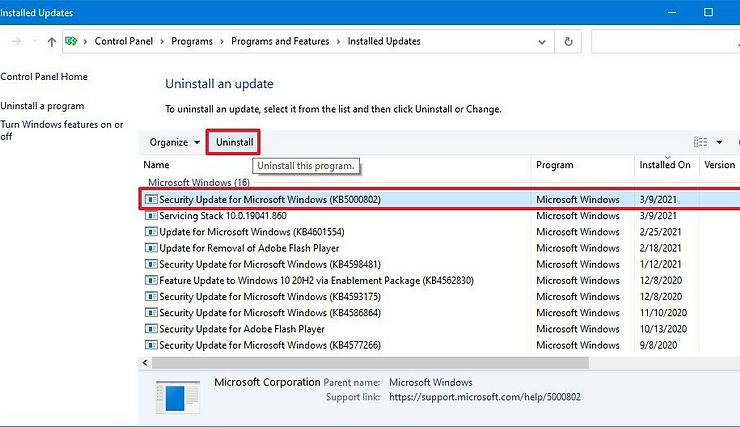The width and height of the screenshot is (740, 427).
Task: Click the horizontal scrollbar thumb
Action: tap(370, 363)
